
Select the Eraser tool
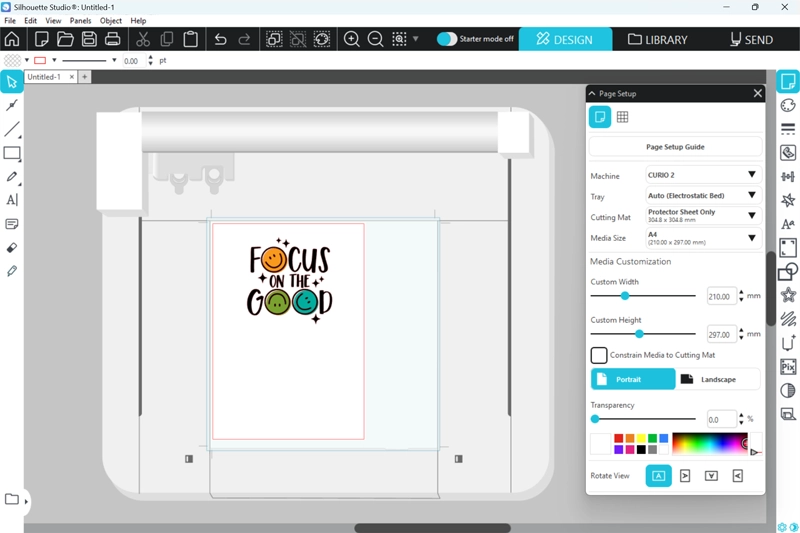point(12,247)
